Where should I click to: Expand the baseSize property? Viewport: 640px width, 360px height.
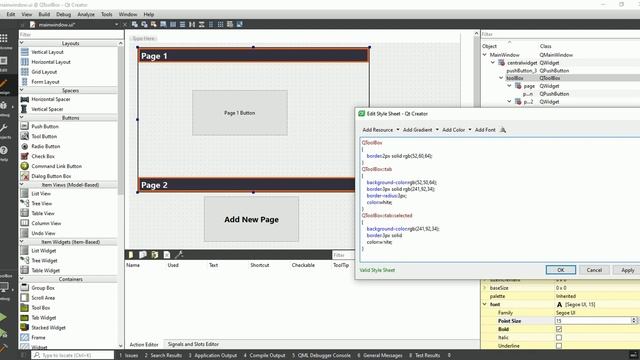484,288
